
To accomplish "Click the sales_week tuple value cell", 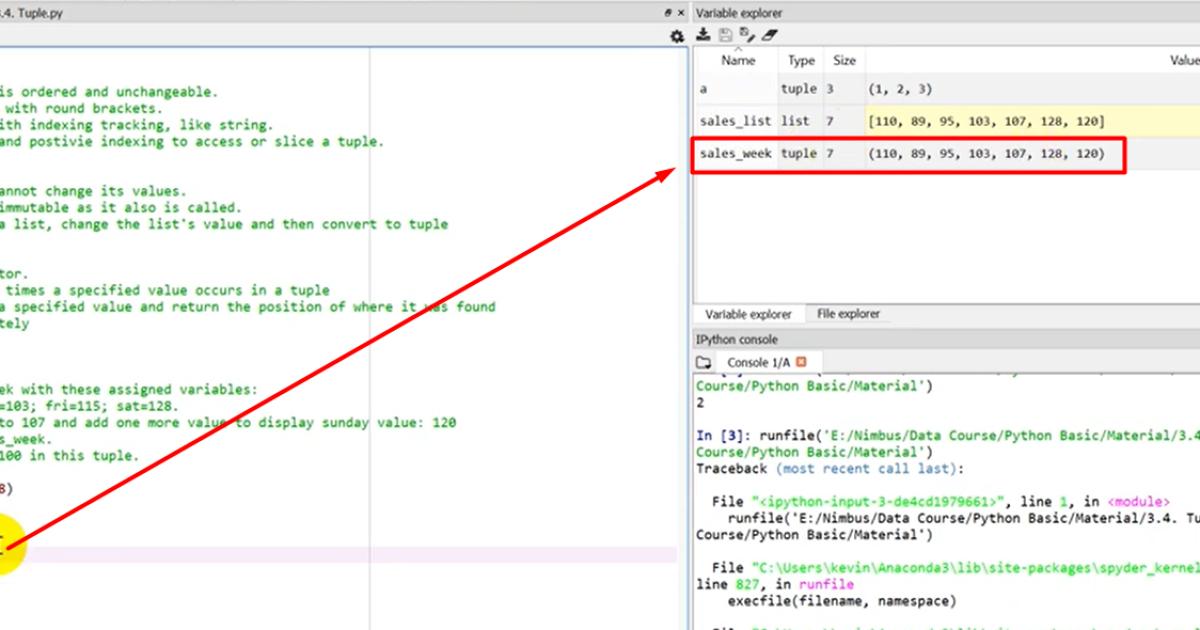I will (x=985, y=154).
